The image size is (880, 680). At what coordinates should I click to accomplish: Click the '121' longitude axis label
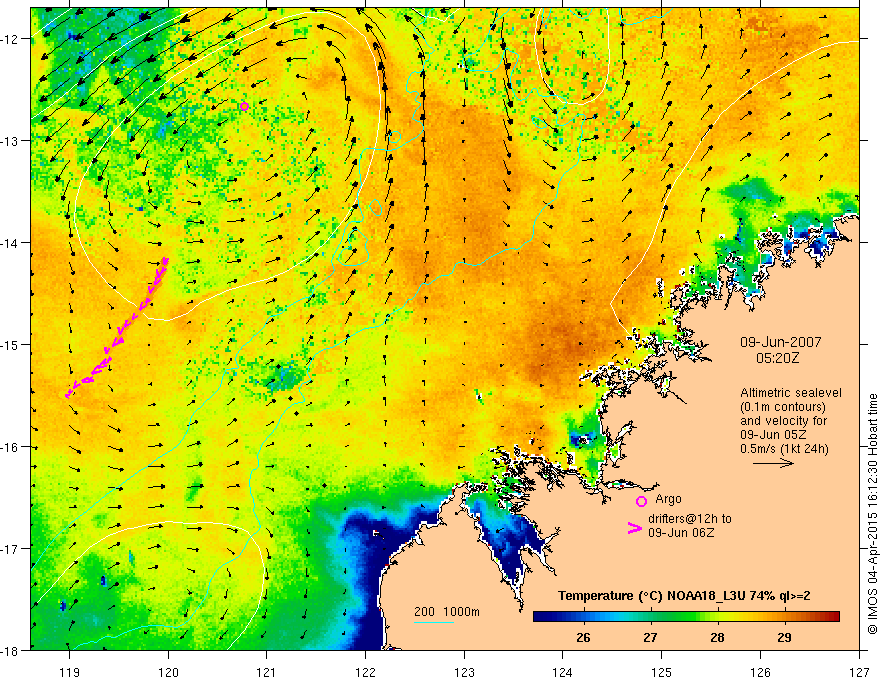pyautogui.click(x=267, y=672)
